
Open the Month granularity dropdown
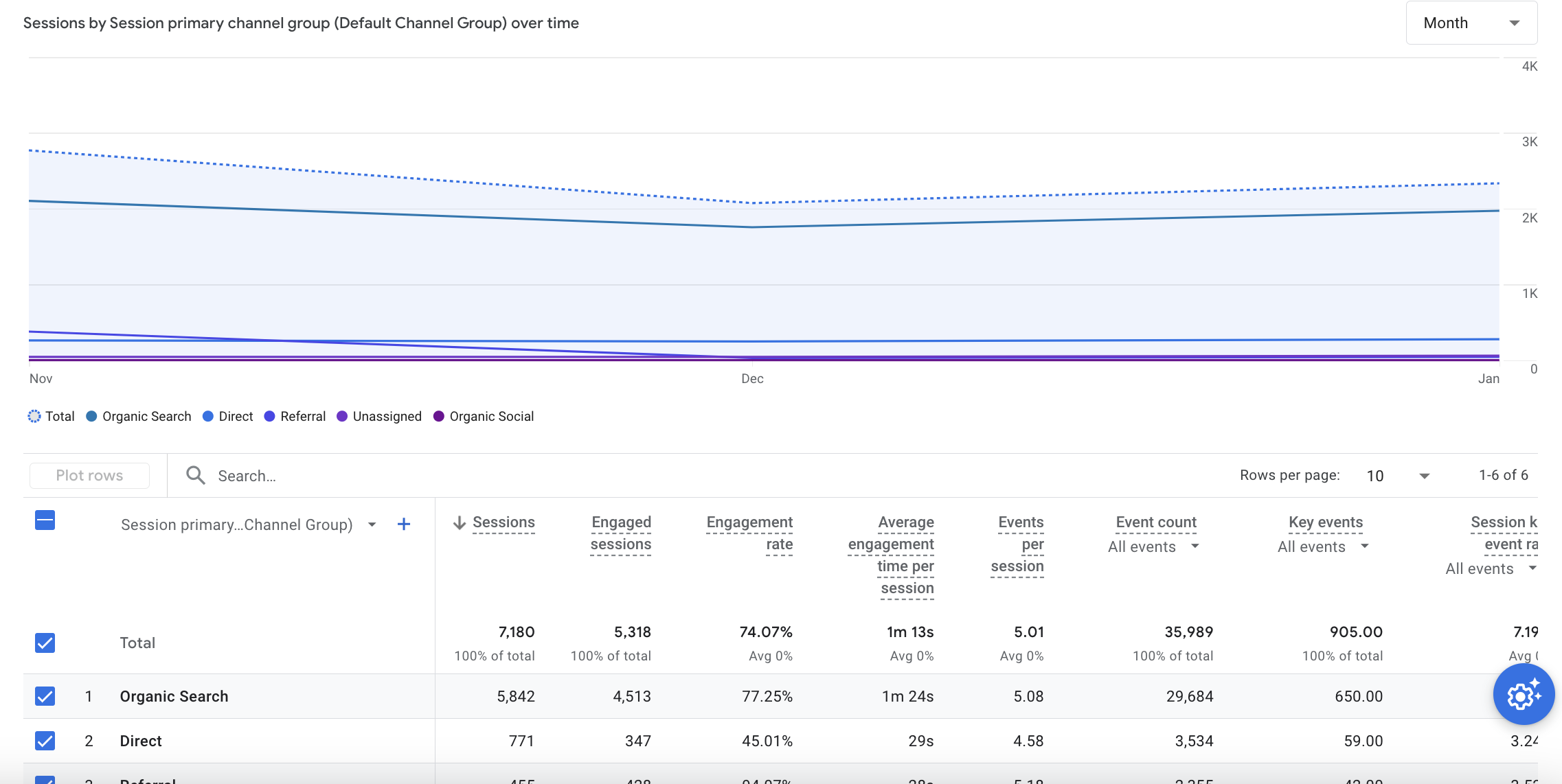(1471, 23)
